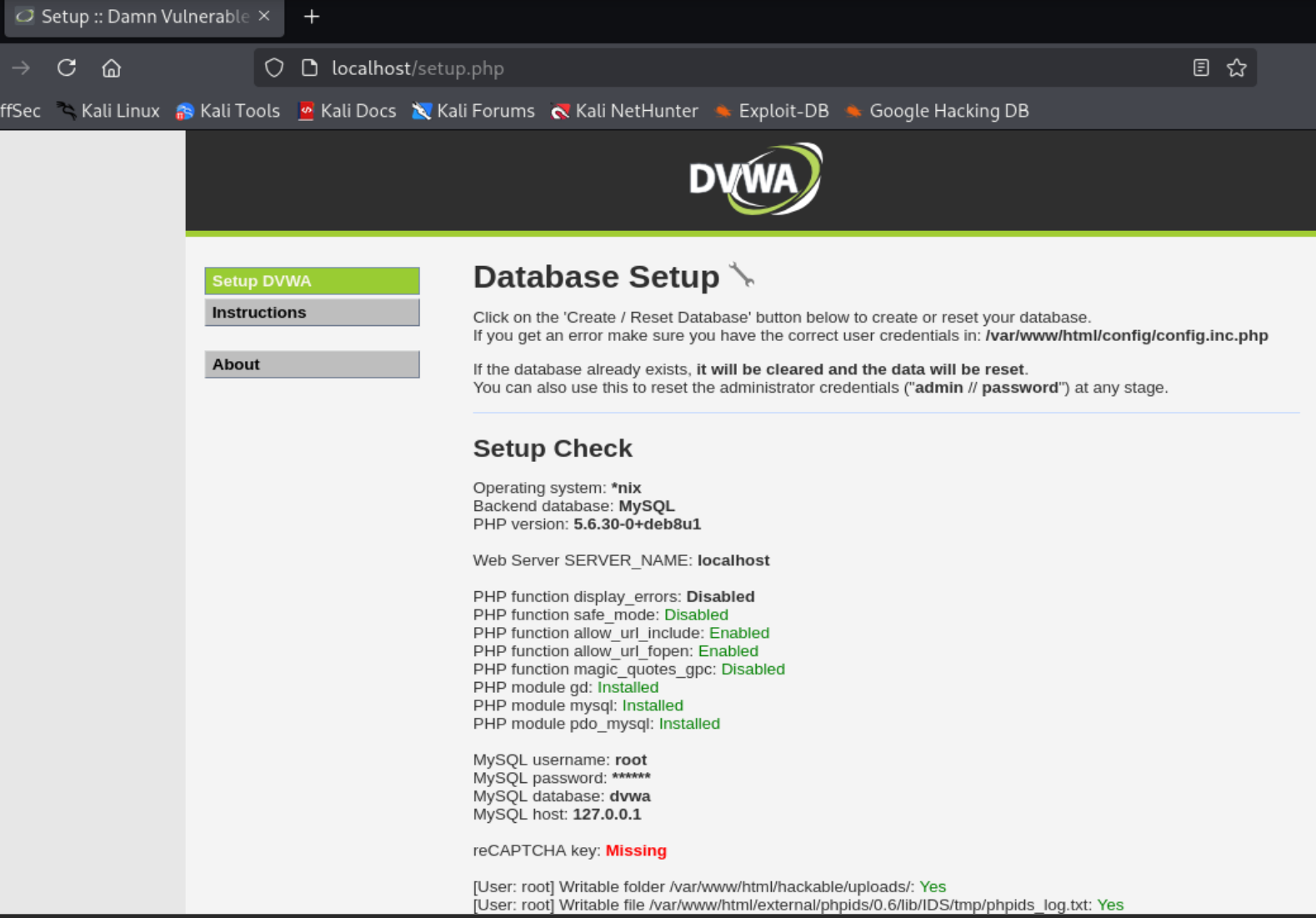Click Yes after hackable/uploads writable folder
This screenshot has height=918, width=1316.
point(933,887)
